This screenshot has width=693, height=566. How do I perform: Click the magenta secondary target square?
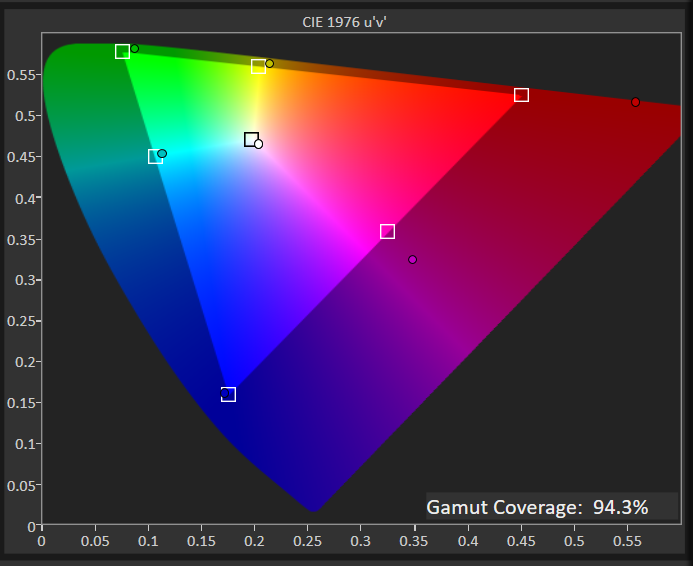point(387,232)
